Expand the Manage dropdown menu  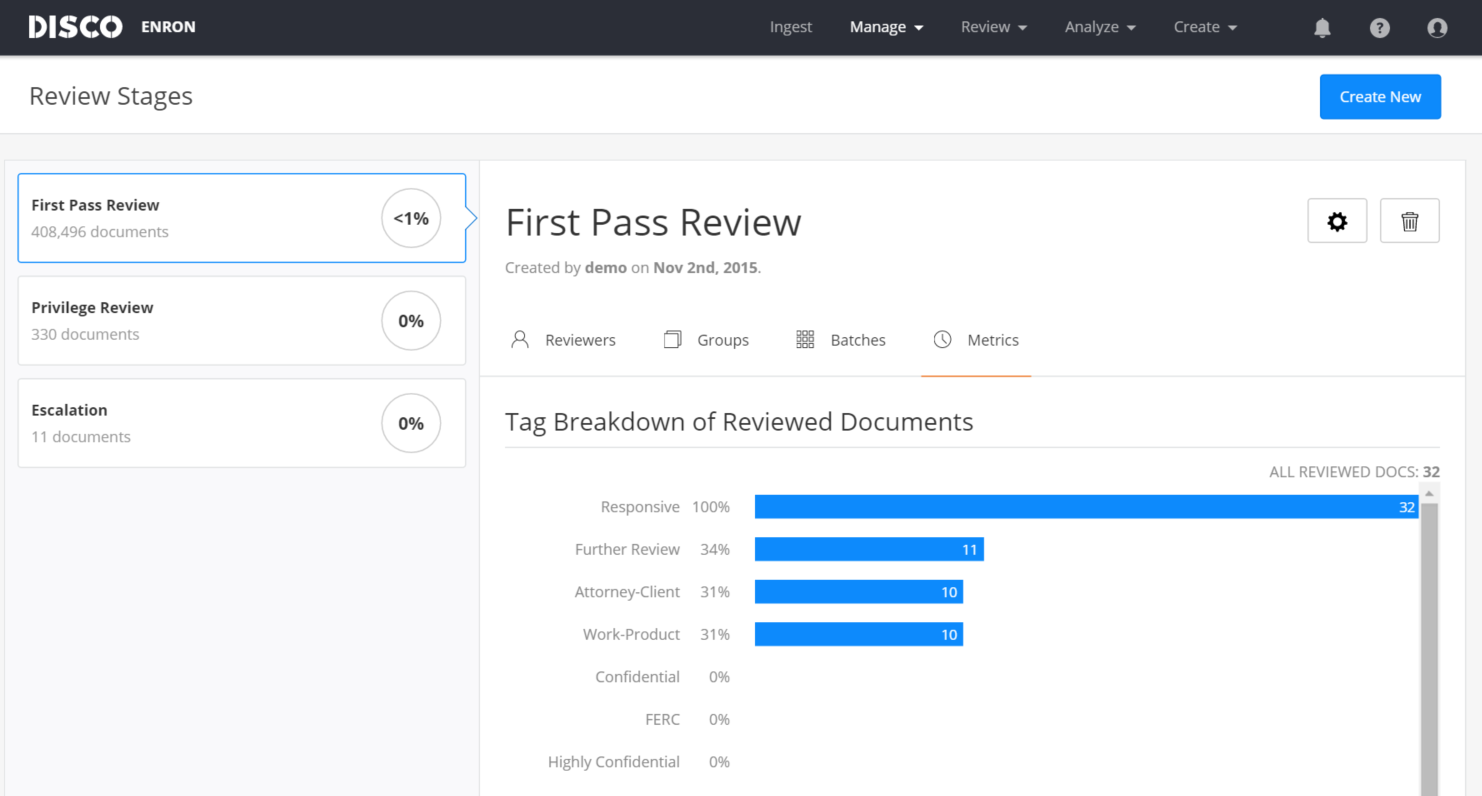[x=886, y=27]
